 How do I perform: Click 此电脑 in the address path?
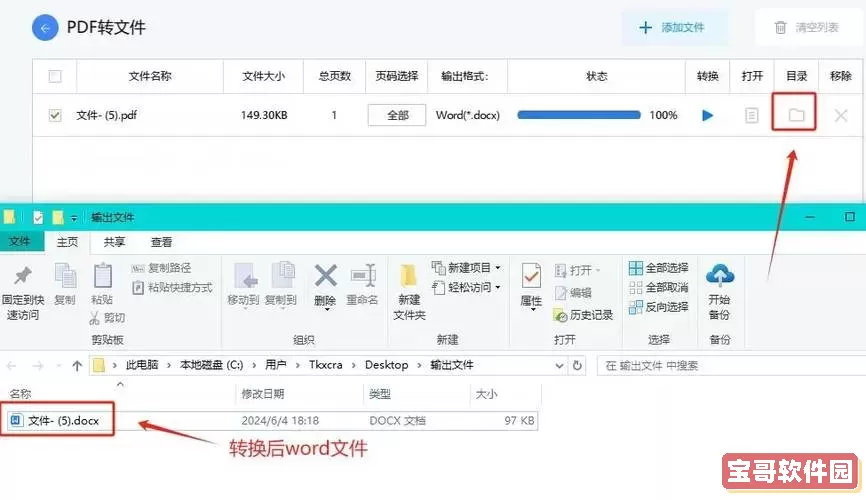pos(141,365)
